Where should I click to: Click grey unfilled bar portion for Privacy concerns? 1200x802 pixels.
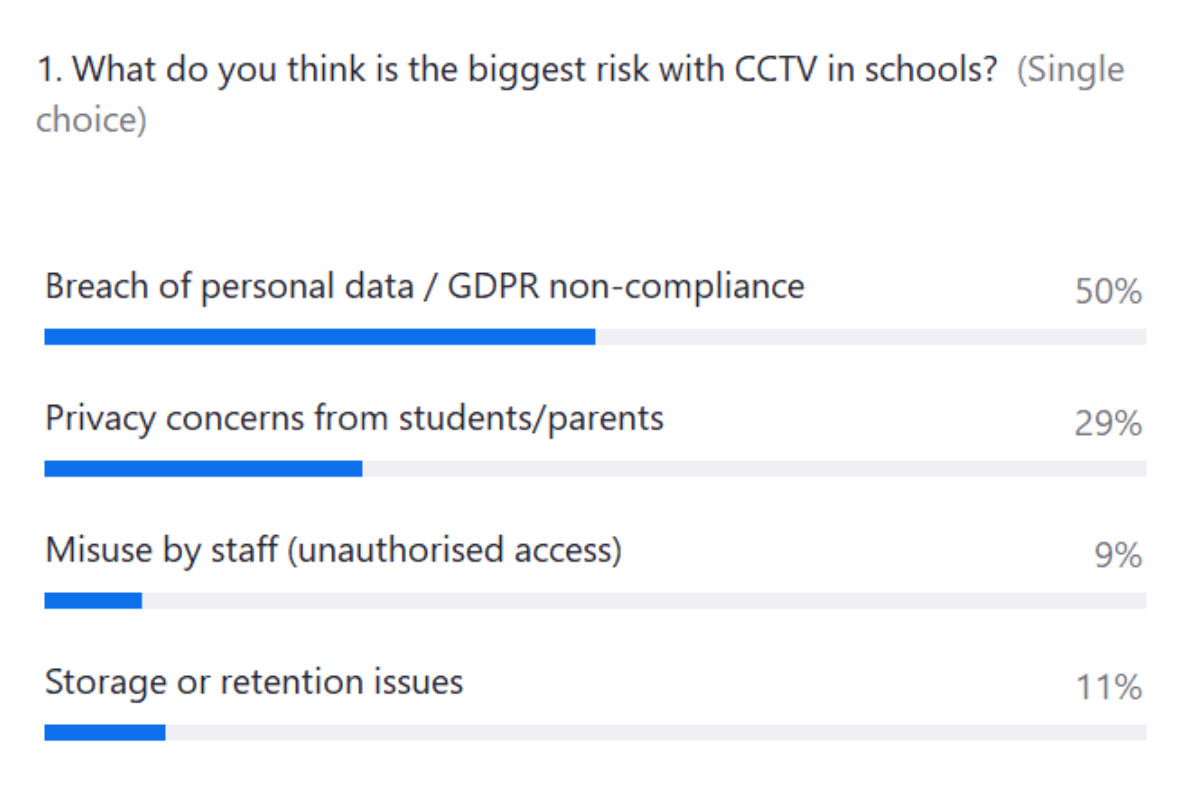pos(754,469)
